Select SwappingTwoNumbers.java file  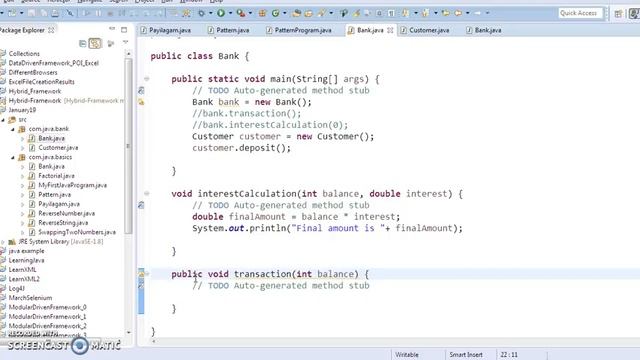point(77,232)
